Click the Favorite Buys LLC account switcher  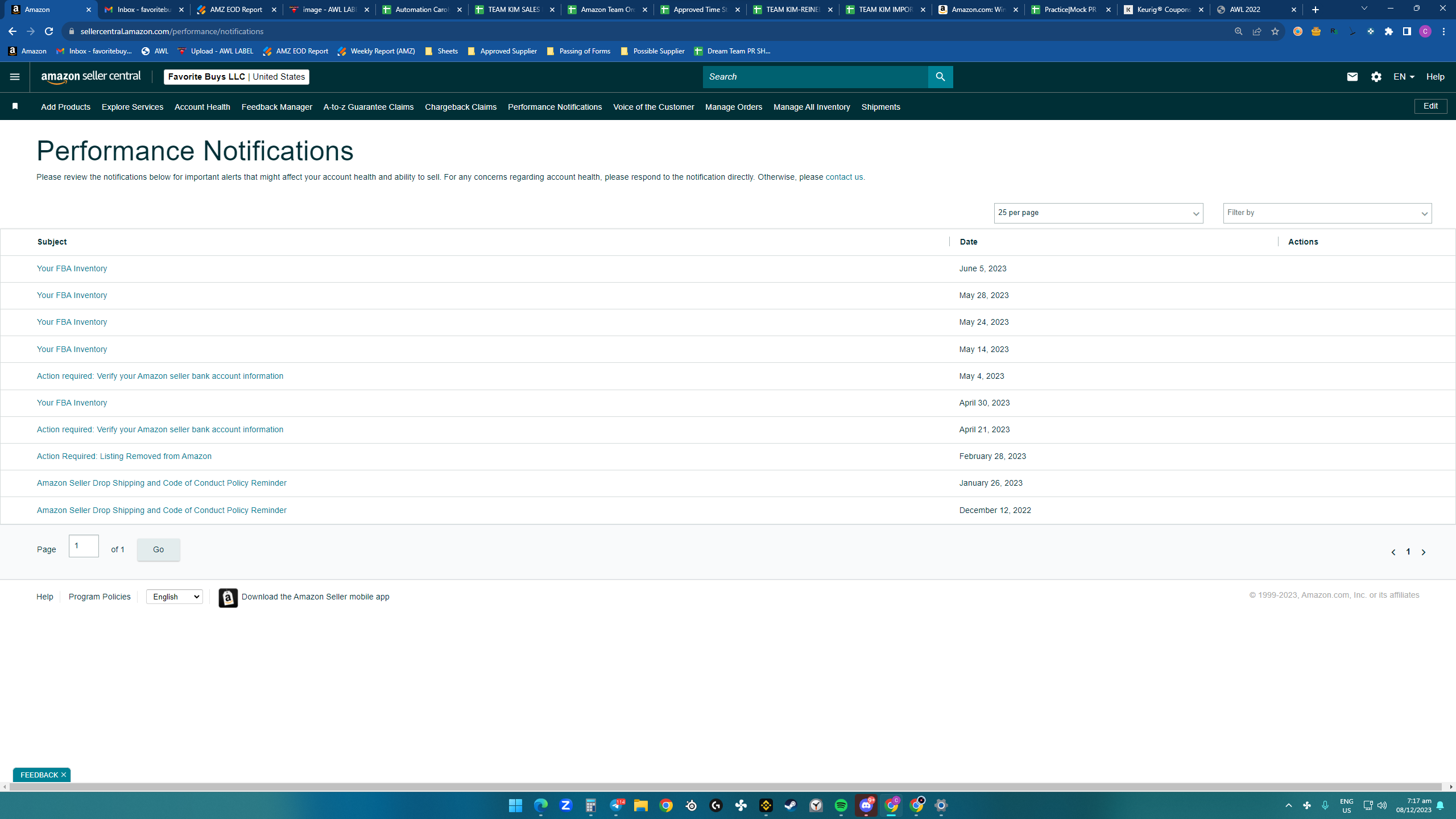pos(237,77)
